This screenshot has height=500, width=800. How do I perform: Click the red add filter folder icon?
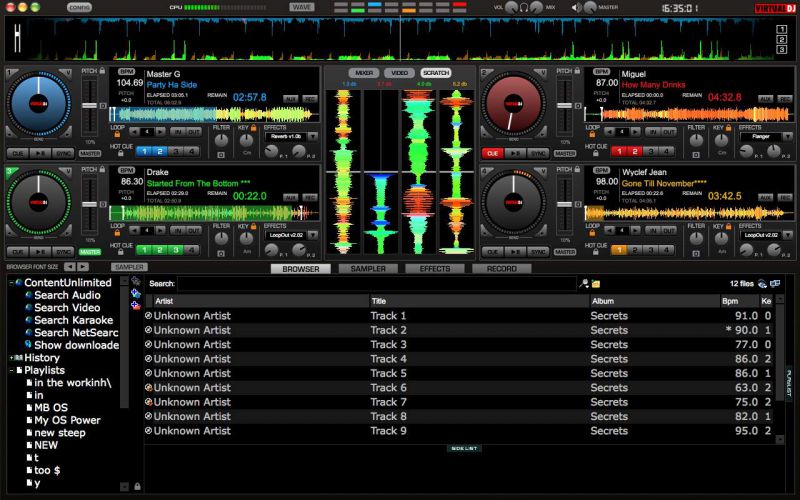pos(135,306)
